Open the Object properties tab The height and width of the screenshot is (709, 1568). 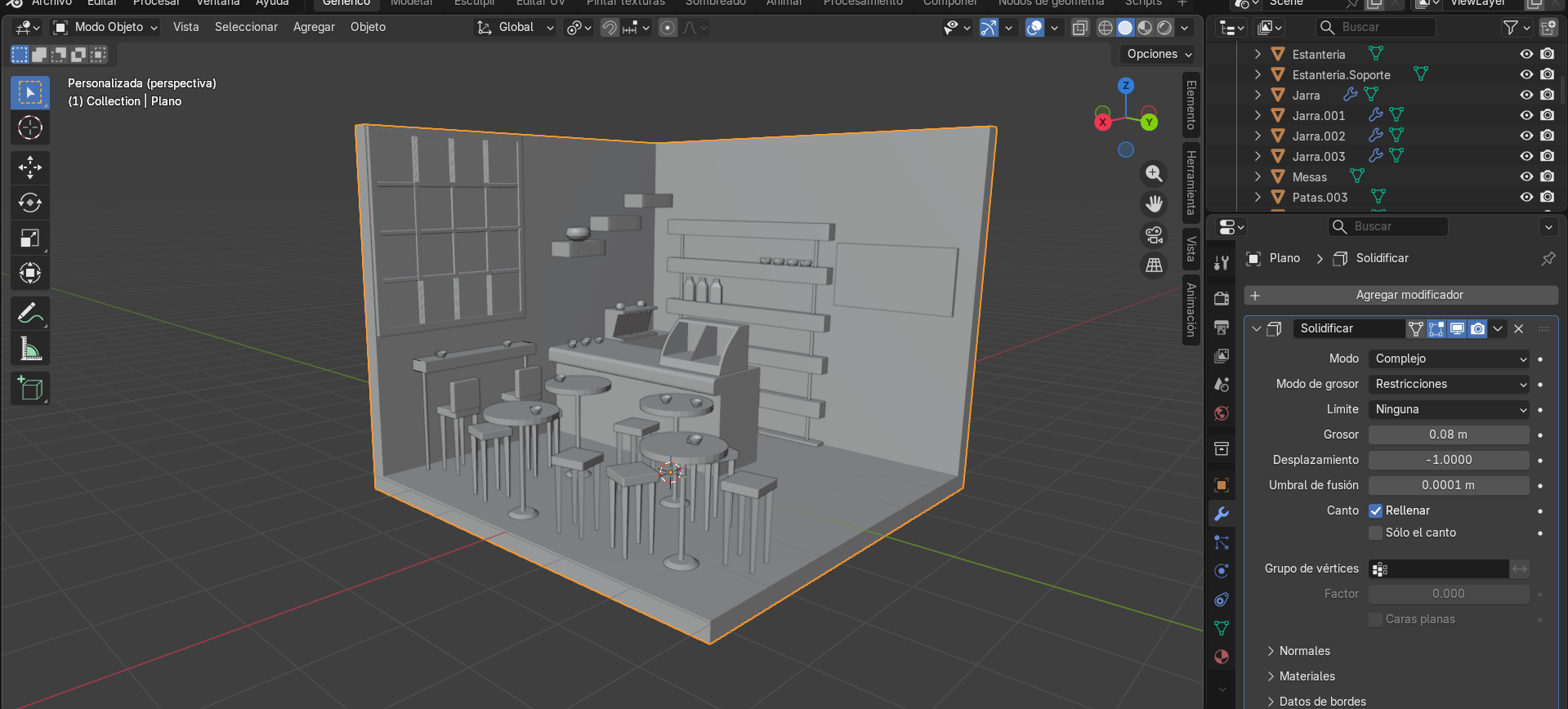(x=1222, y=485)
